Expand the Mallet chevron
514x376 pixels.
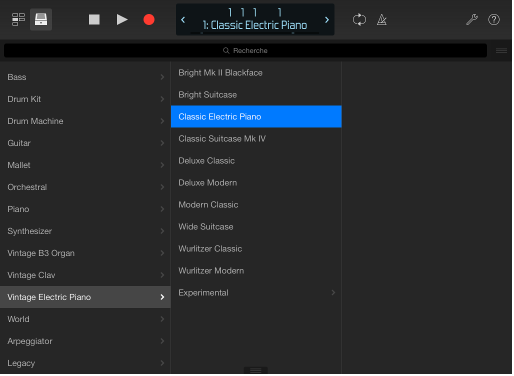(162, 165)
